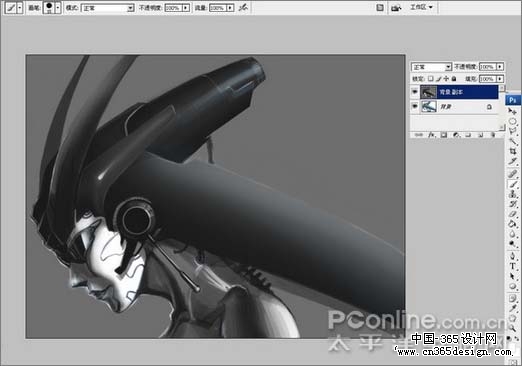The width and height of the screenshot is (522, 366).
Task: Toggle lock transparent pixels checkbox
Action: point(431,79)
